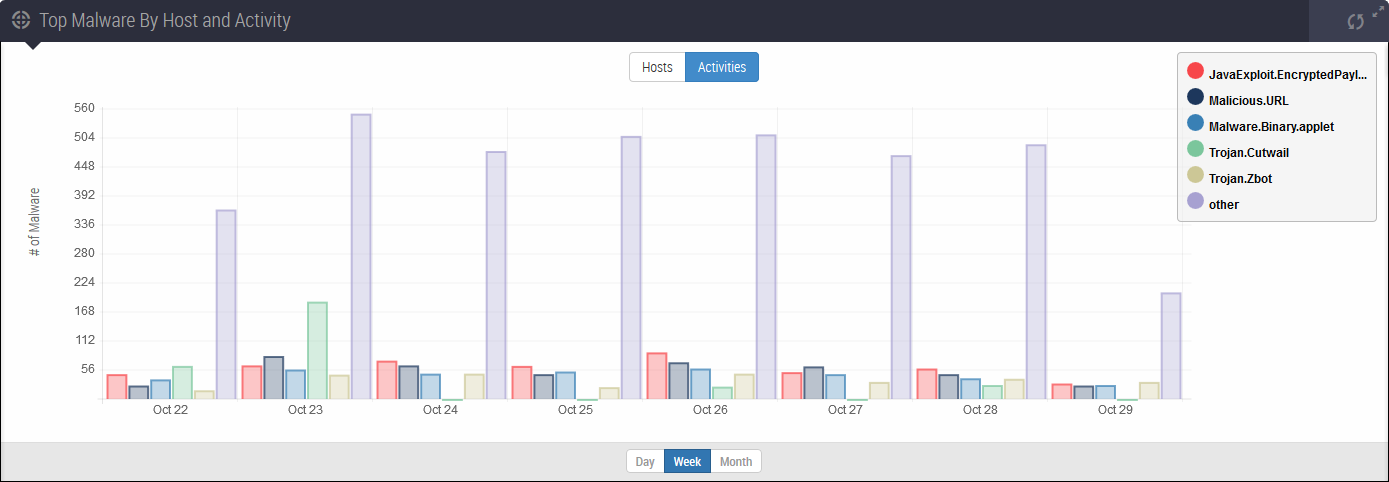The height and width of the screenshot is (482, 1389).
Task: Click the 'Oct 25' axis label
Action: tap(575, 410)
